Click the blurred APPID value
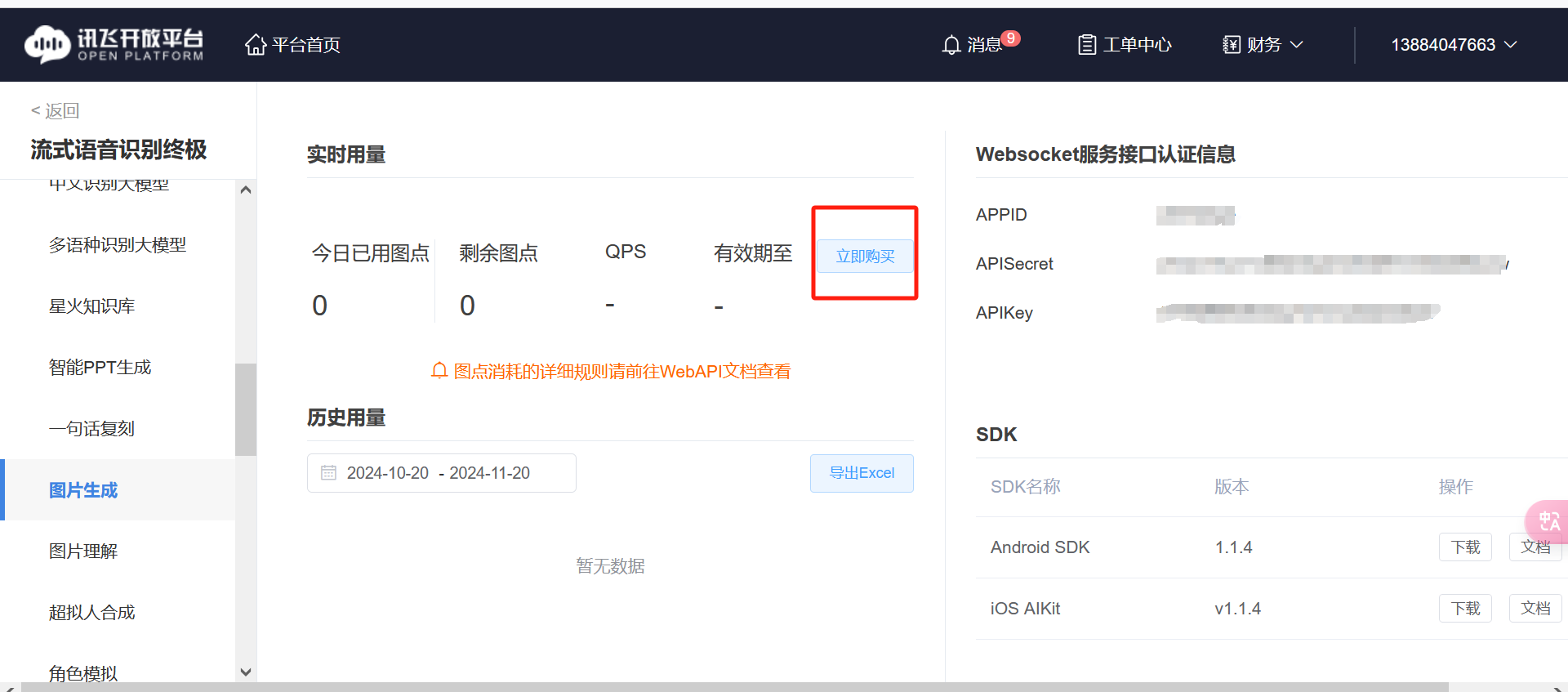Viewport: 1568px width, 692px height. coord(1196,216)
